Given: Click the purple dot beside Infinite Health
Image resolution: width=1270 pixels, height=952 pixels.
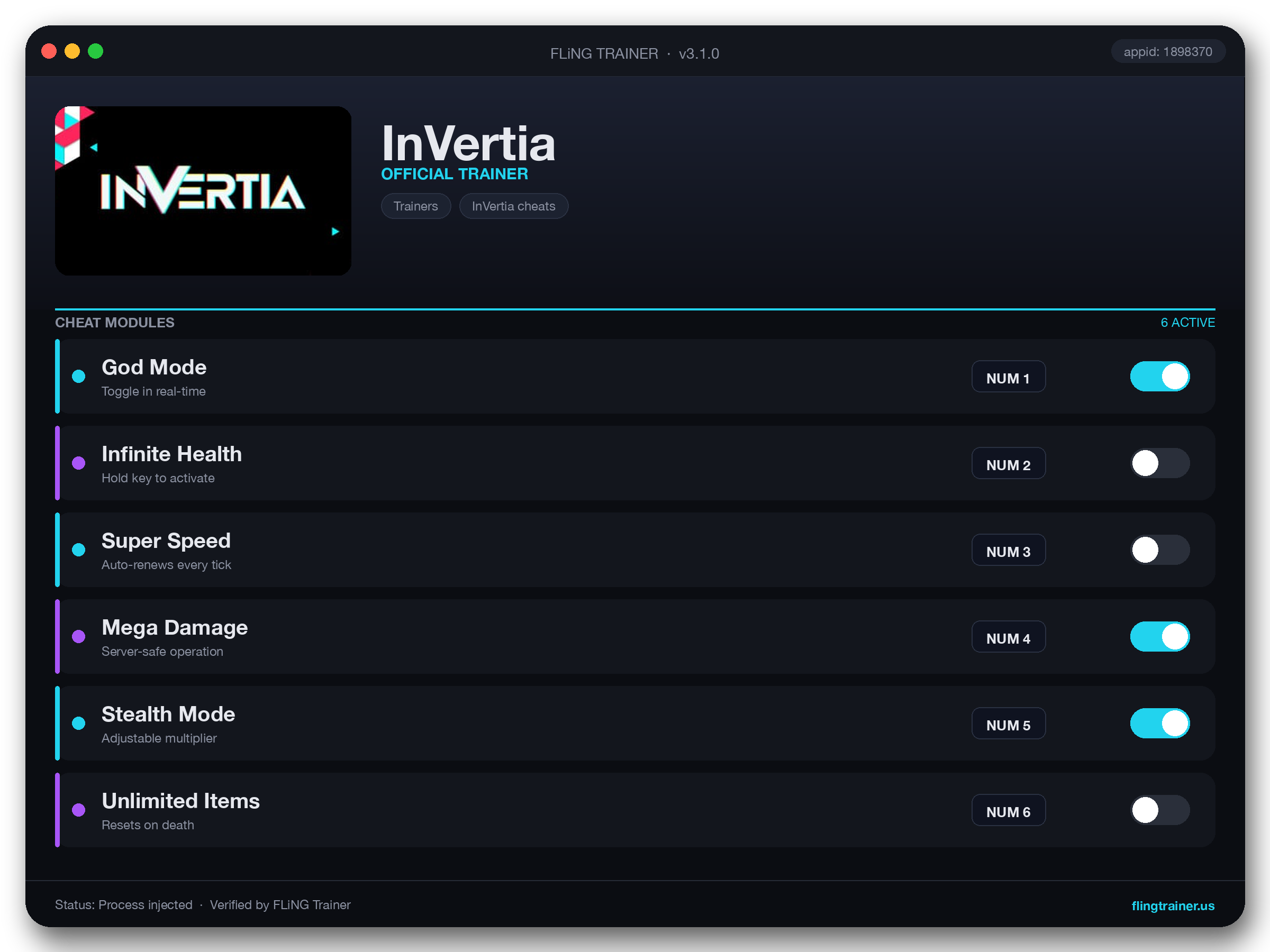Looking at the screenshot, I should [x=79, y=463].
